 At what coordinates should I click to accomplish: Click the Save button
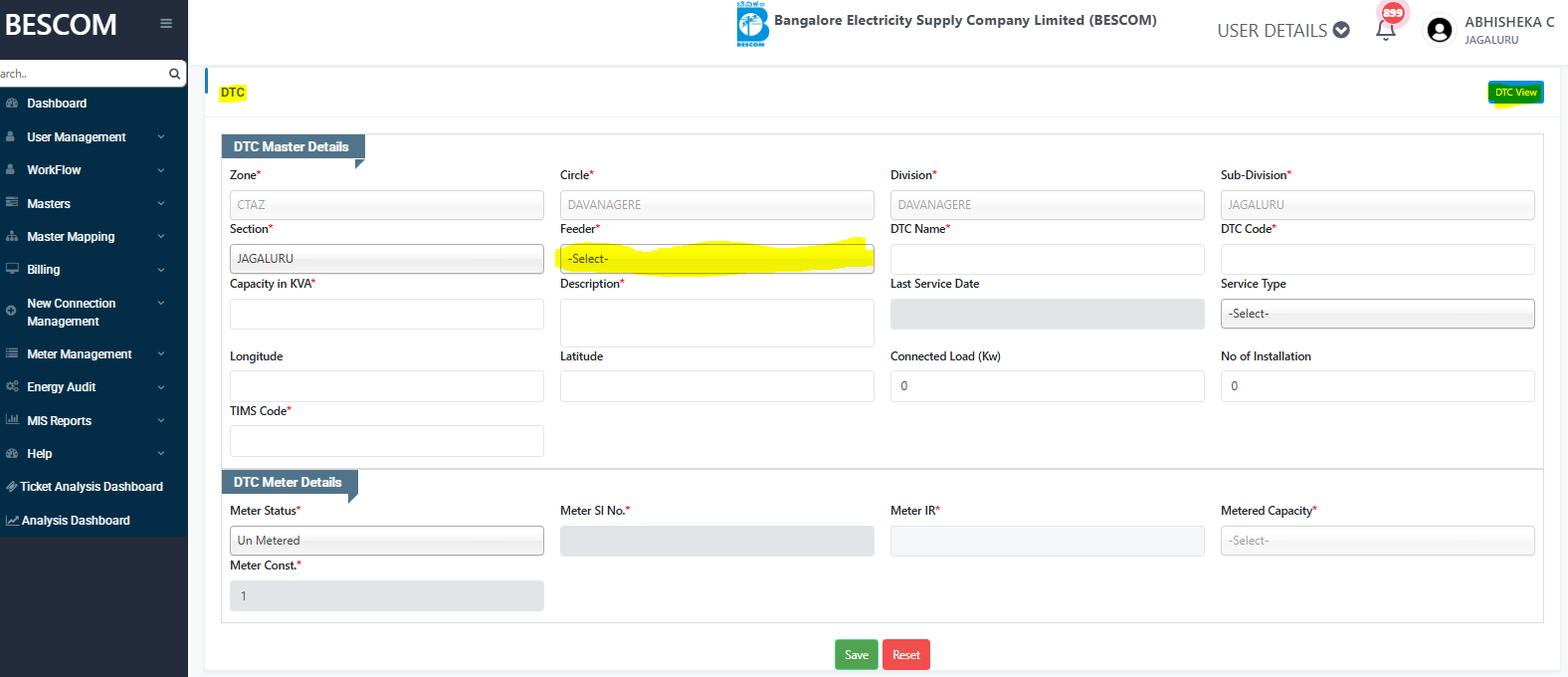(x=857, y=654)
